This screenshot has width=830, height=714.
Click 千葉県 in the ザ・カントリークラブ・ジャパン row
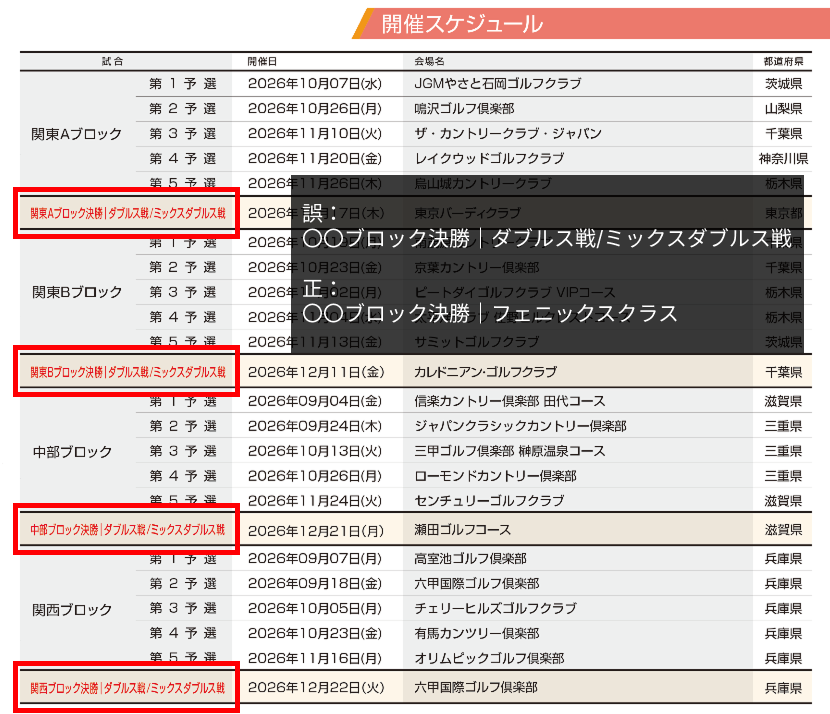click(x=783, y=133)
